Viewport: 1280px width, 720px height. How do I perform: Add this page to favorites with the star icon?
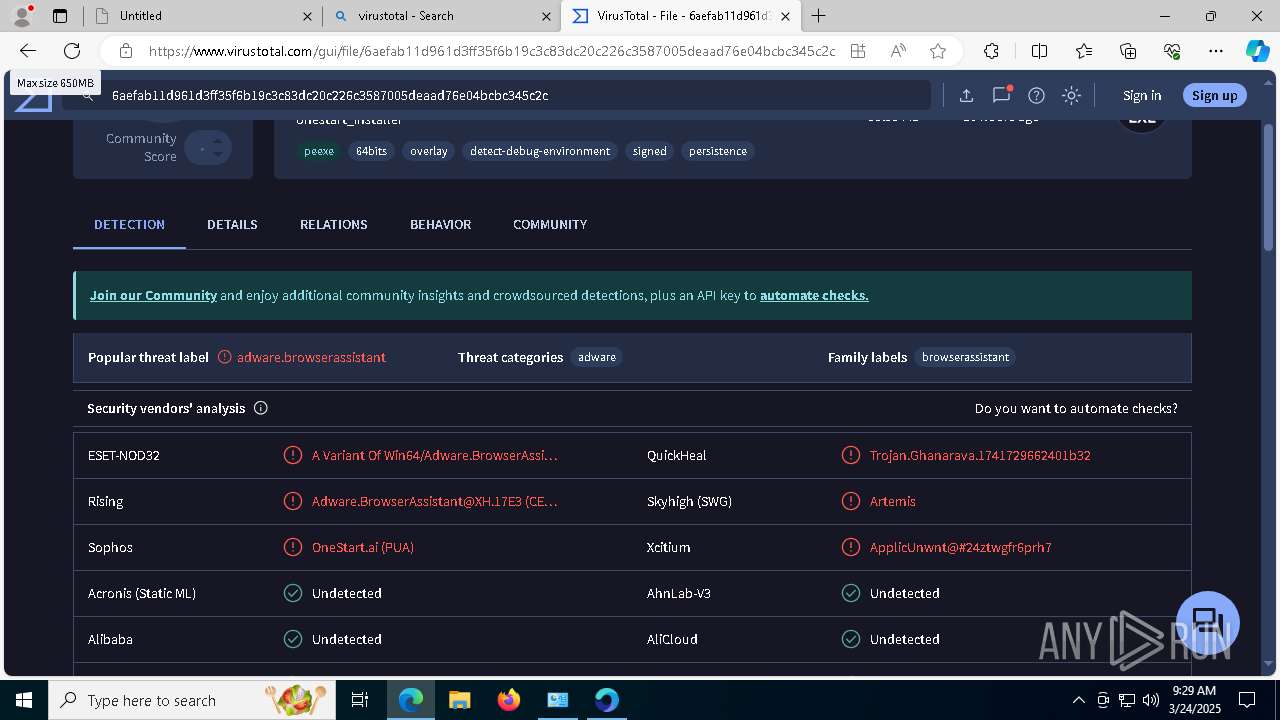click(938, 51)
